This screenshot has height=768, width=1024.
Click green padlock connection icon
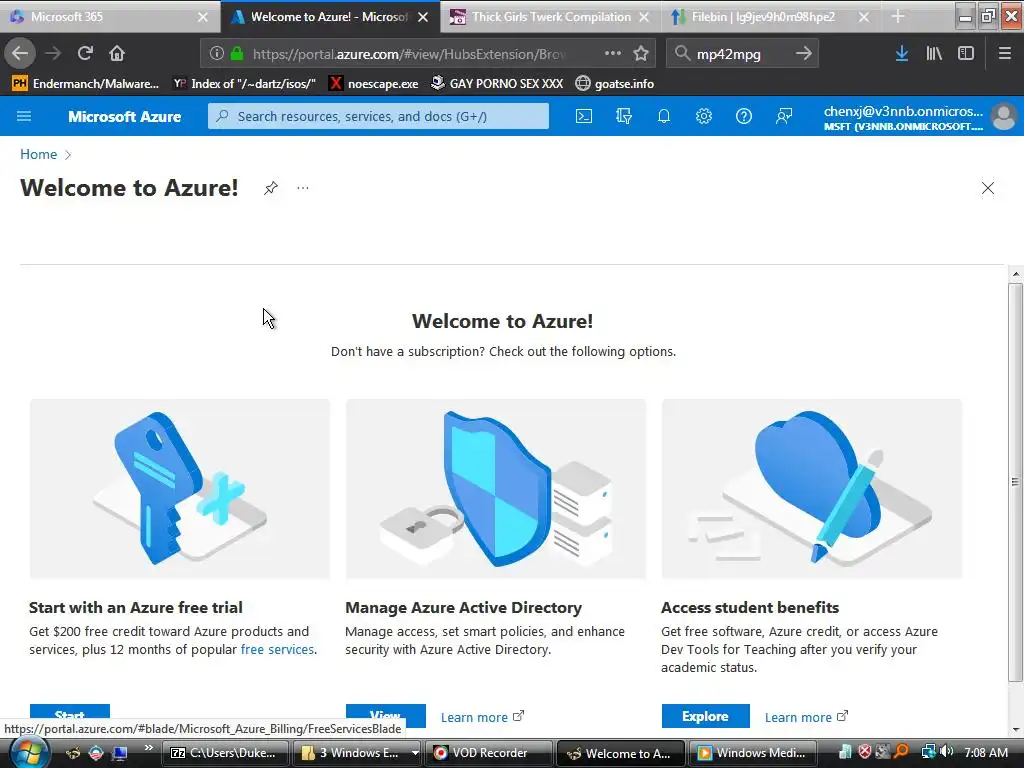point(237,54)
